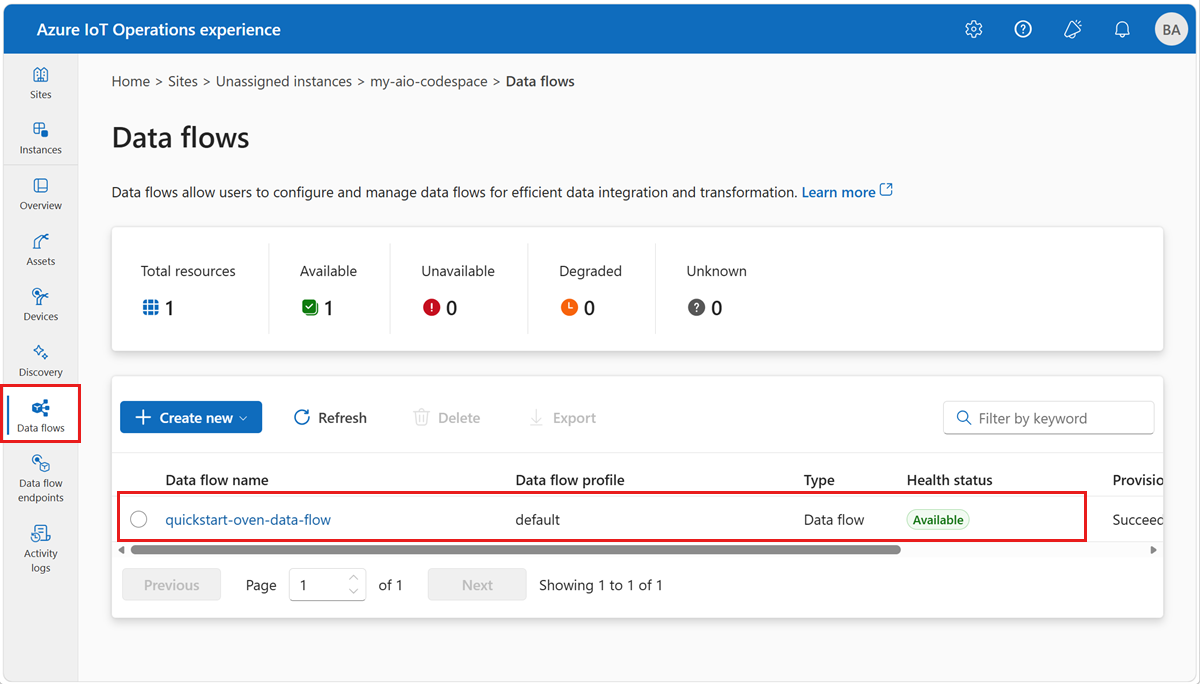Click the search magnifier in filter box

964,418
